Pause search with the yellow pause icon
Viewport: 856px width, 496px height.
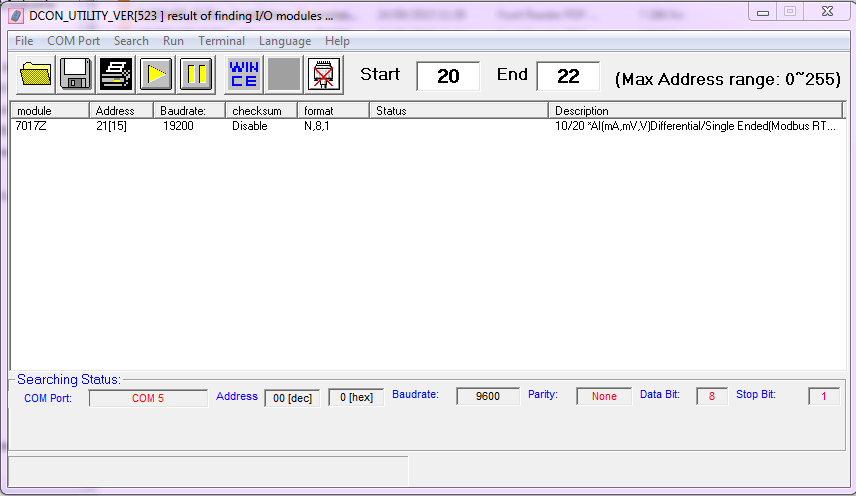point(196,75)
